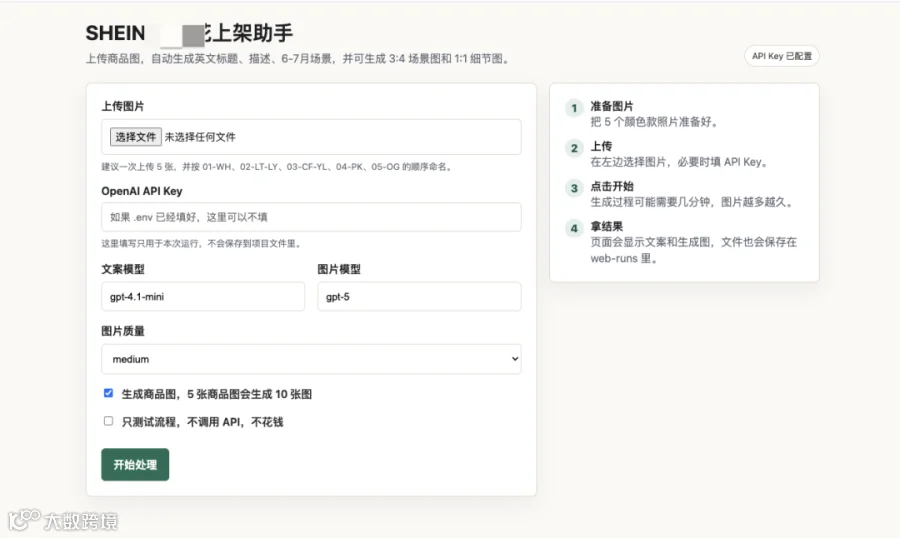Click the 生成商品图 checkbox label text
Image resolution: width=900 pixels, height=538 pixels.
pos(216,394)
